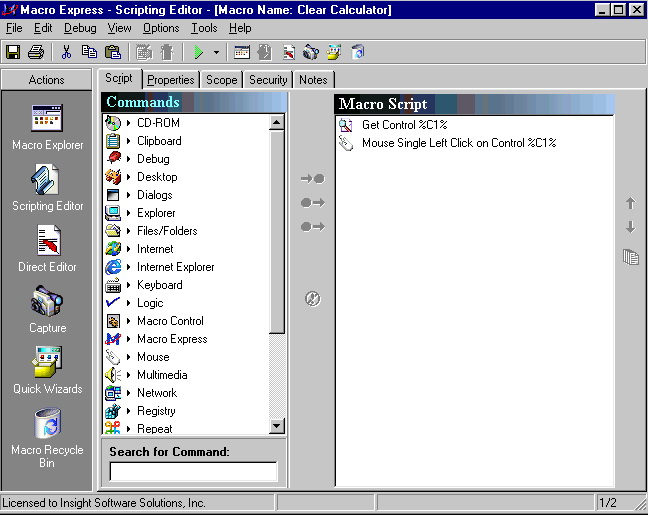Expand the Clipboard command category
This screenshot has height=517, width=648.
129,141
